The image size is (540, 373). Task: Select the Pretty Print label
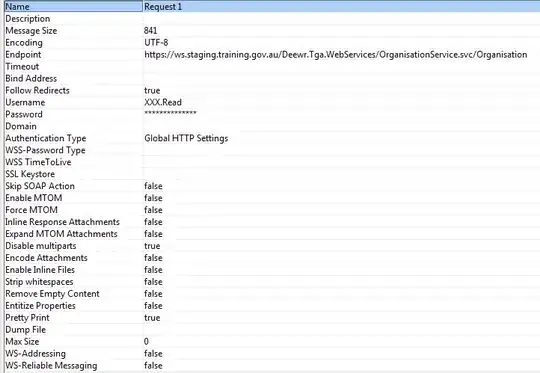pyautogui.click(x=27, y=318)
